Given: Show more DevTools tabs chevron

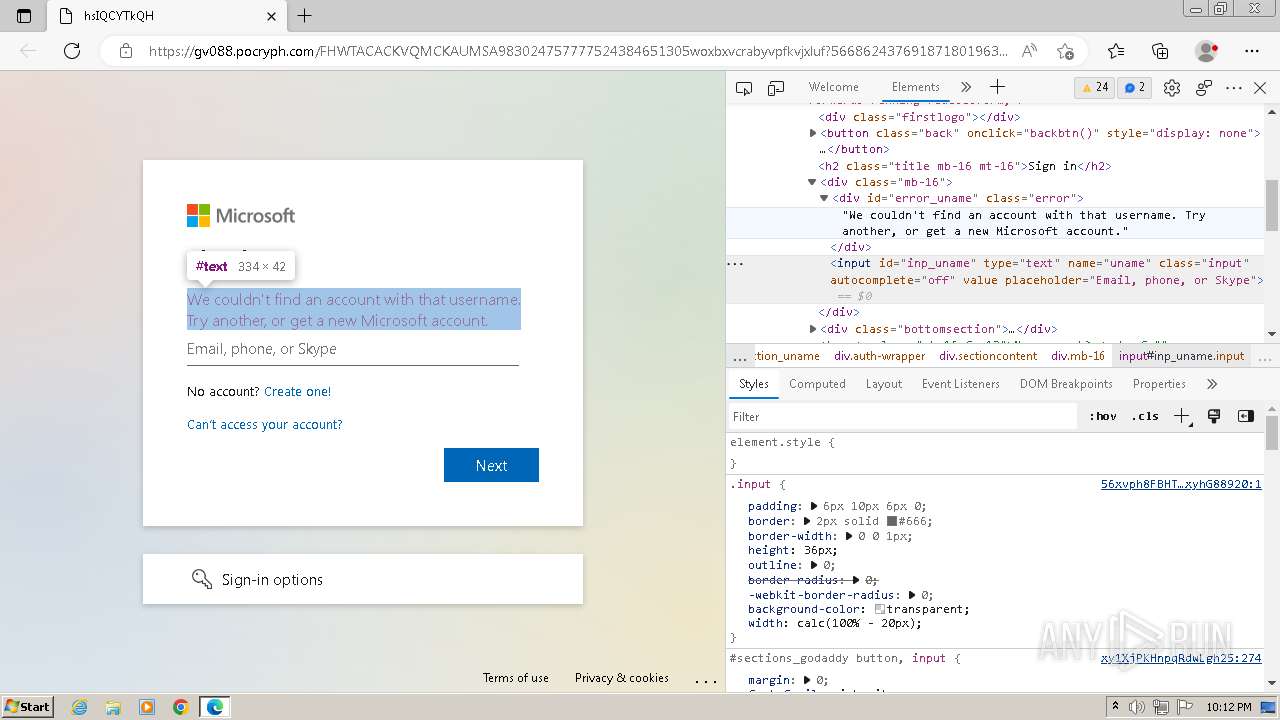Looking at the screenshot, I should tap(965, 87).
